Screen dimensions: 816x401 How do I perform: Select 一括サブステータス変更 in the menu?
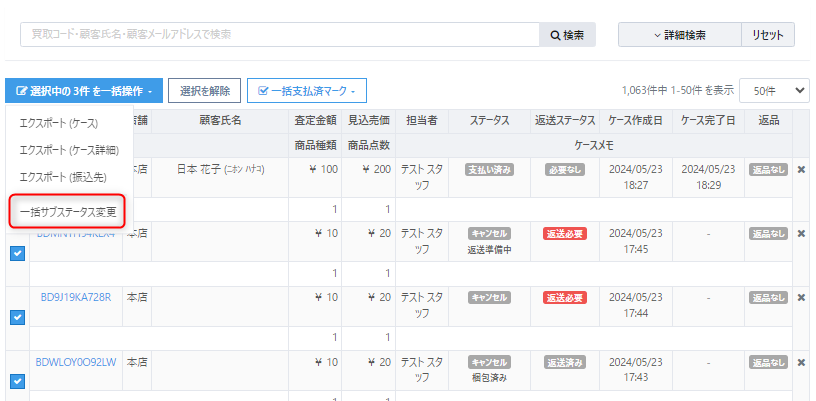pyautogui.click(x=68, y=212)
